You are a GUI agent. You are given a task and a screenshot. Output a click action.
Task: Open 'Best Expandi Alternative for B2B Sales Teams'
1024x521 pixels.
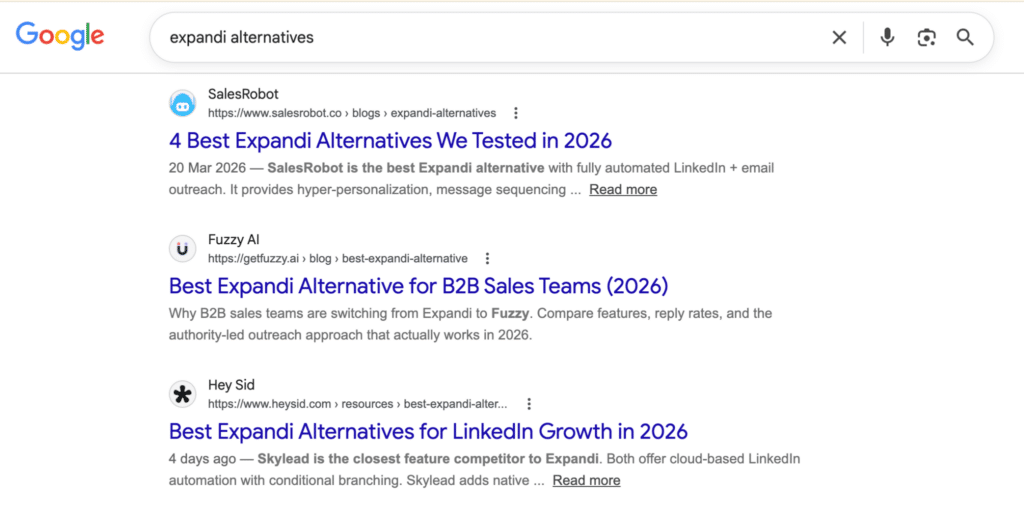point(419,286)
